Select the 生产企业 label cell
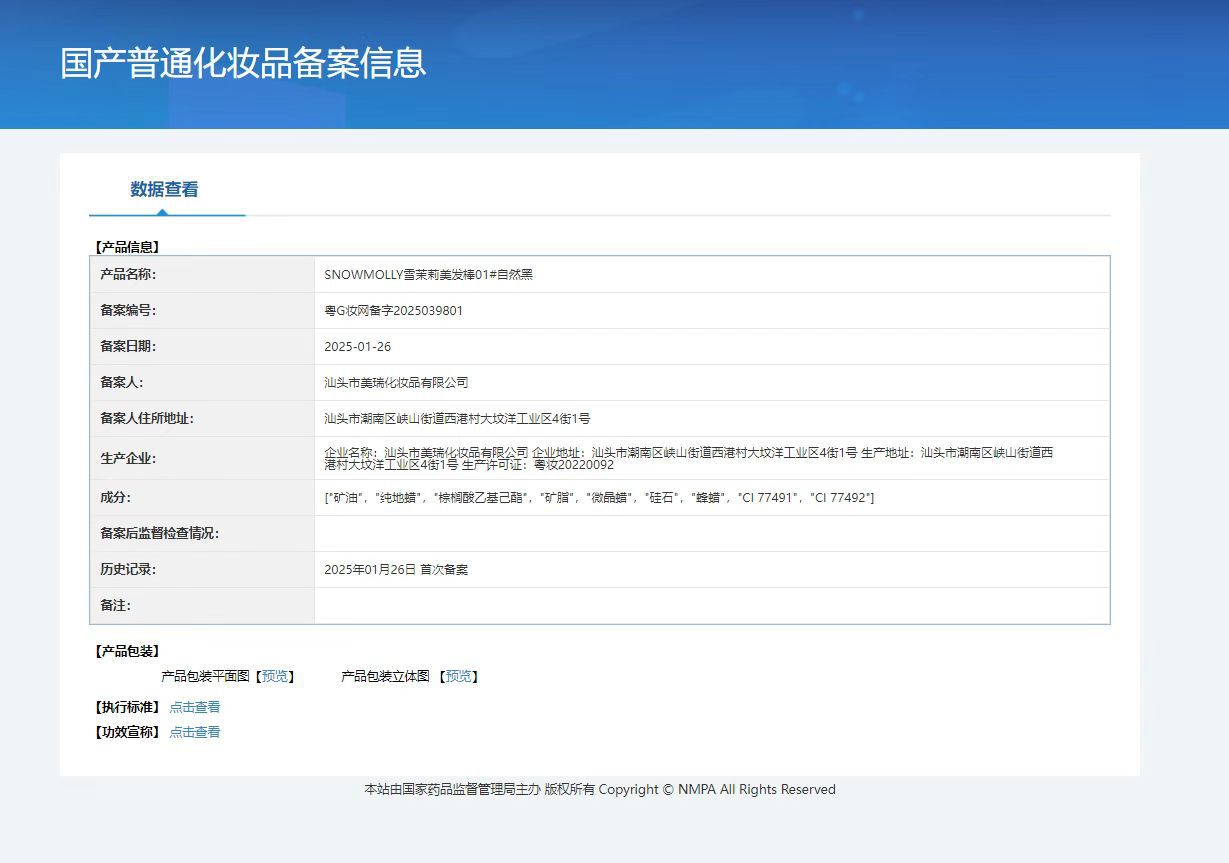The image size is (1229, 863). click(x=202, y=458)
